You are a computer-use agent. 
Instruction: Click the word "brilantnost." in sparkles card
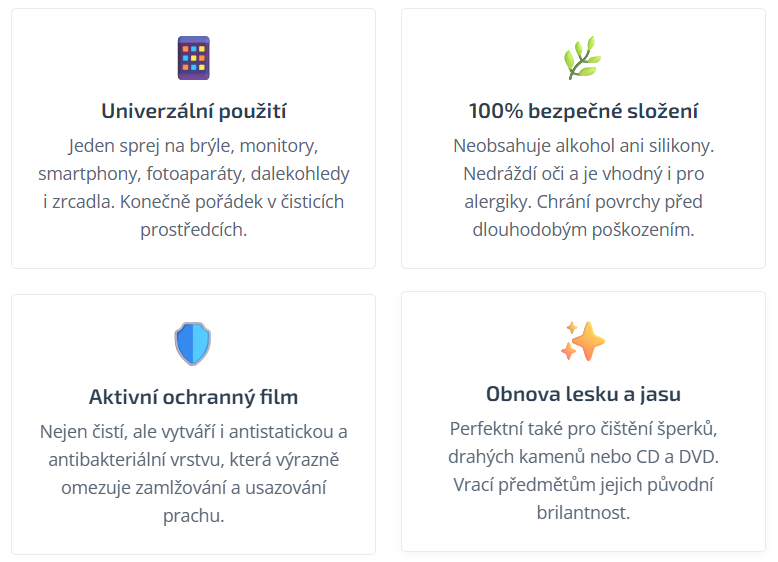[583, 513]
